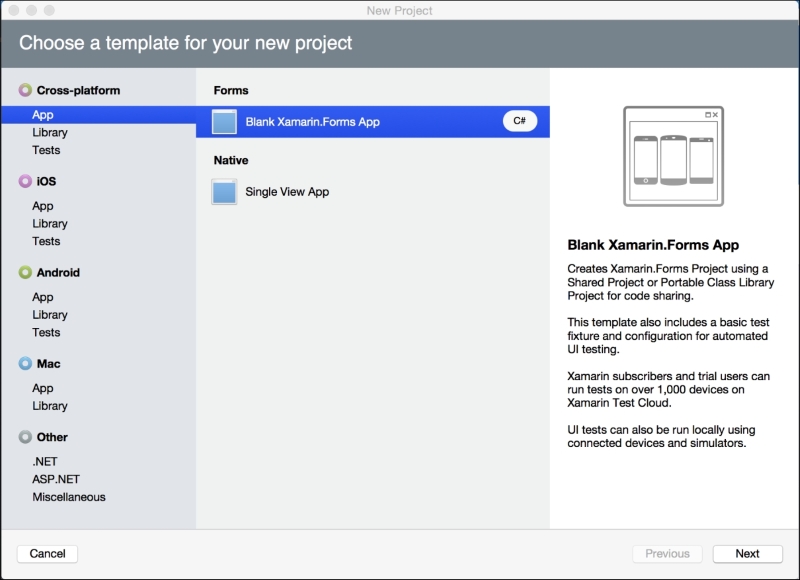Click the Blank Xamarin.Forms App template icon

[224, 122]
